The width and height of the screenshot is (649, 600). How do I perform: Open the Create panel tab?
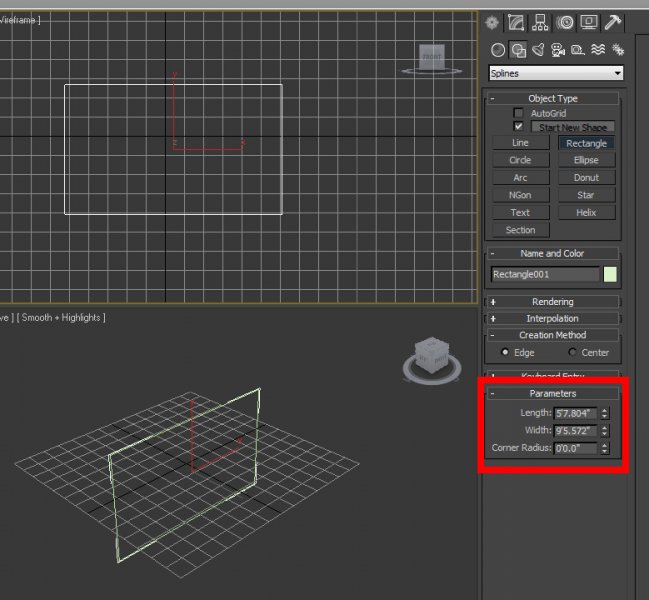tap(492, 22)
